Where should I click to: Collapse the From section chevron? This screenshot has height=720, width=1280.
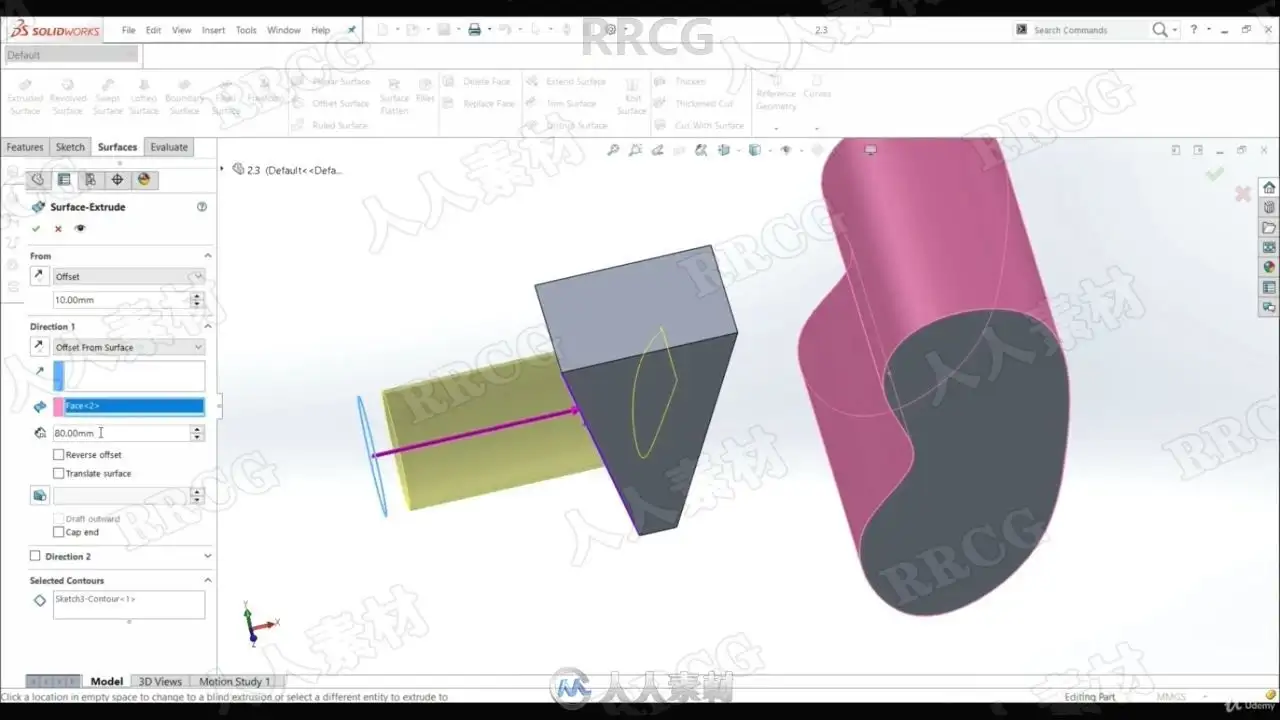pos(208,256)
